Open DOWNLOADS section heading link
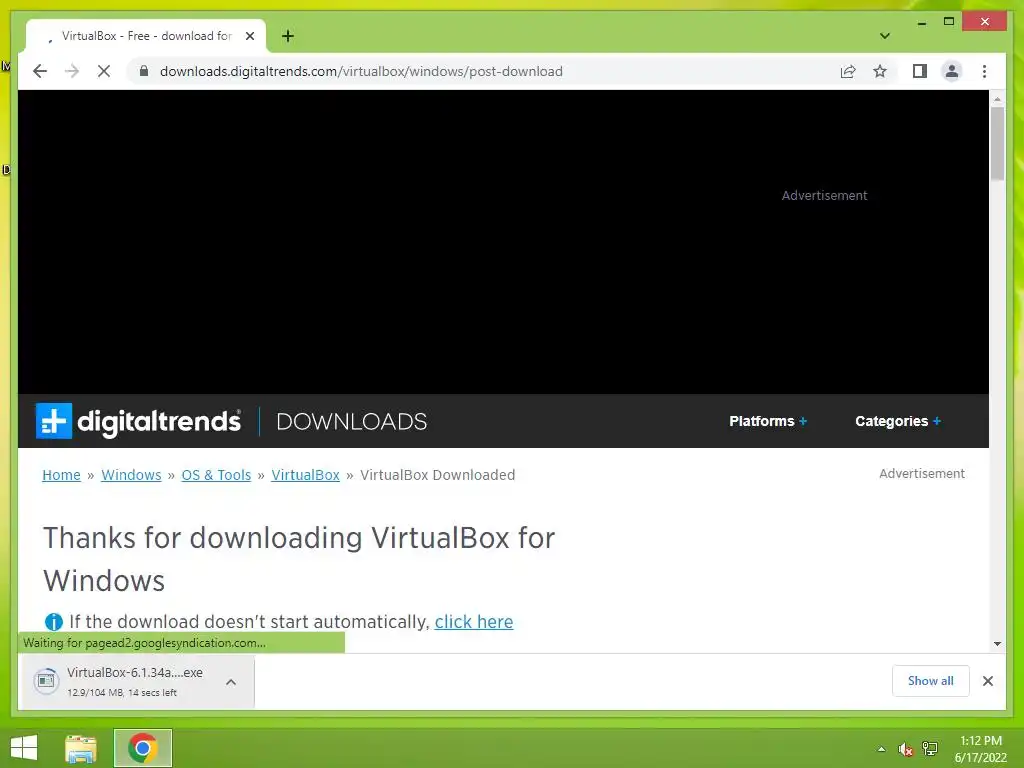Screen dimensions: 1024x768 coord(351,421)
